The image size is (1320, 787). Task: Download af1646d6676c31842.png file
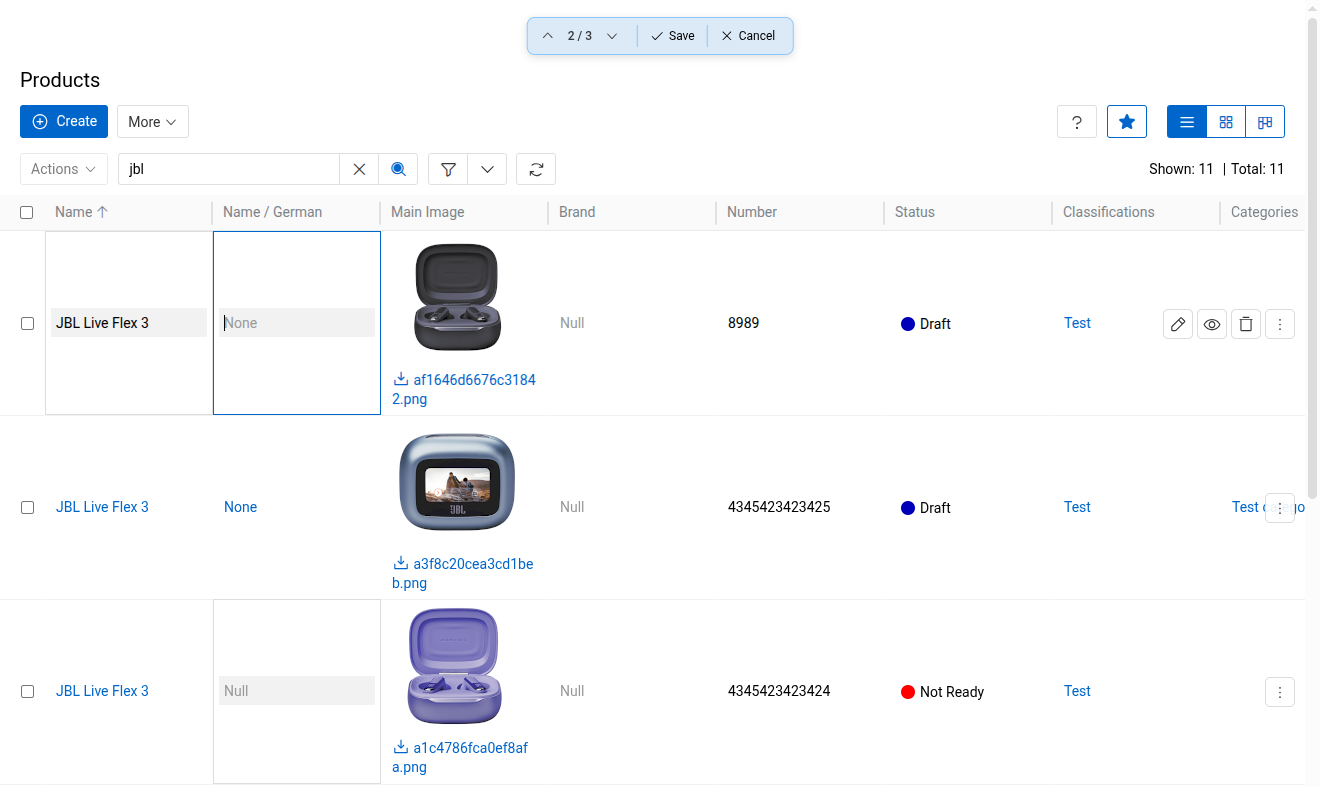pos(465,389)
